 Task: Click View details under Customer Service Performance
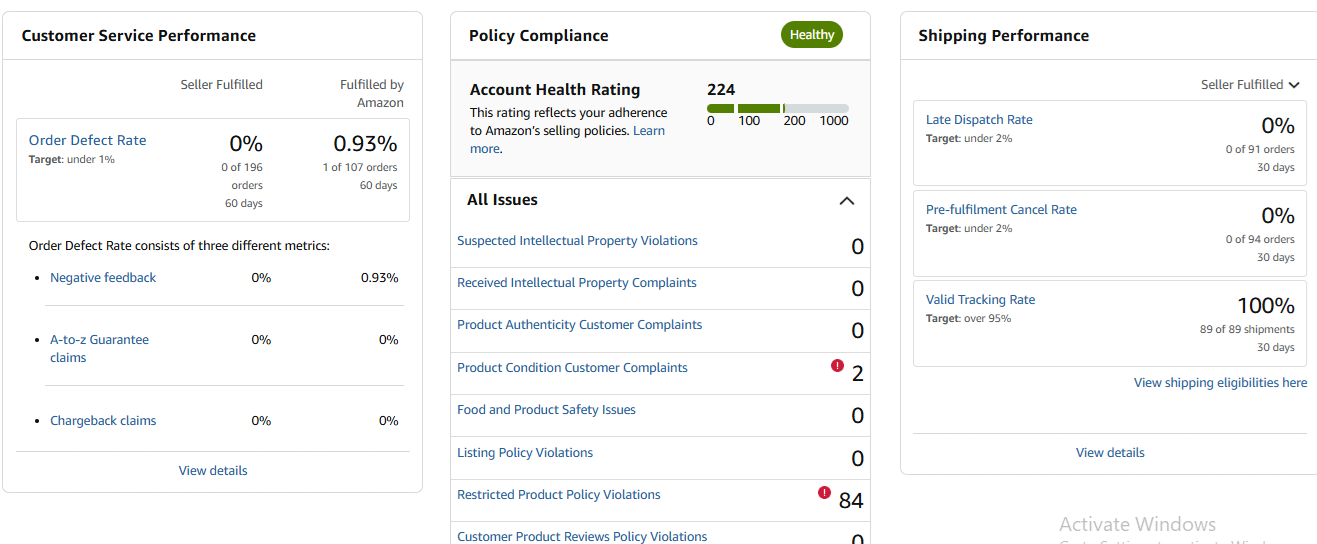[213, 471]
